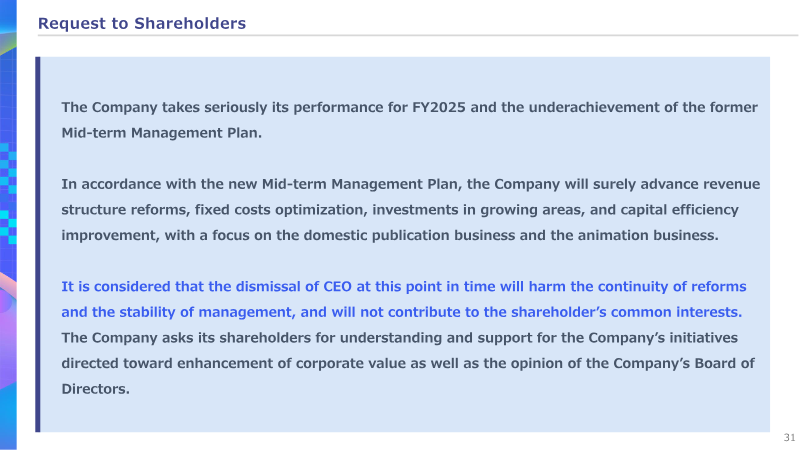Click the line starting 'improvement, with a focus'

point(390,235)
